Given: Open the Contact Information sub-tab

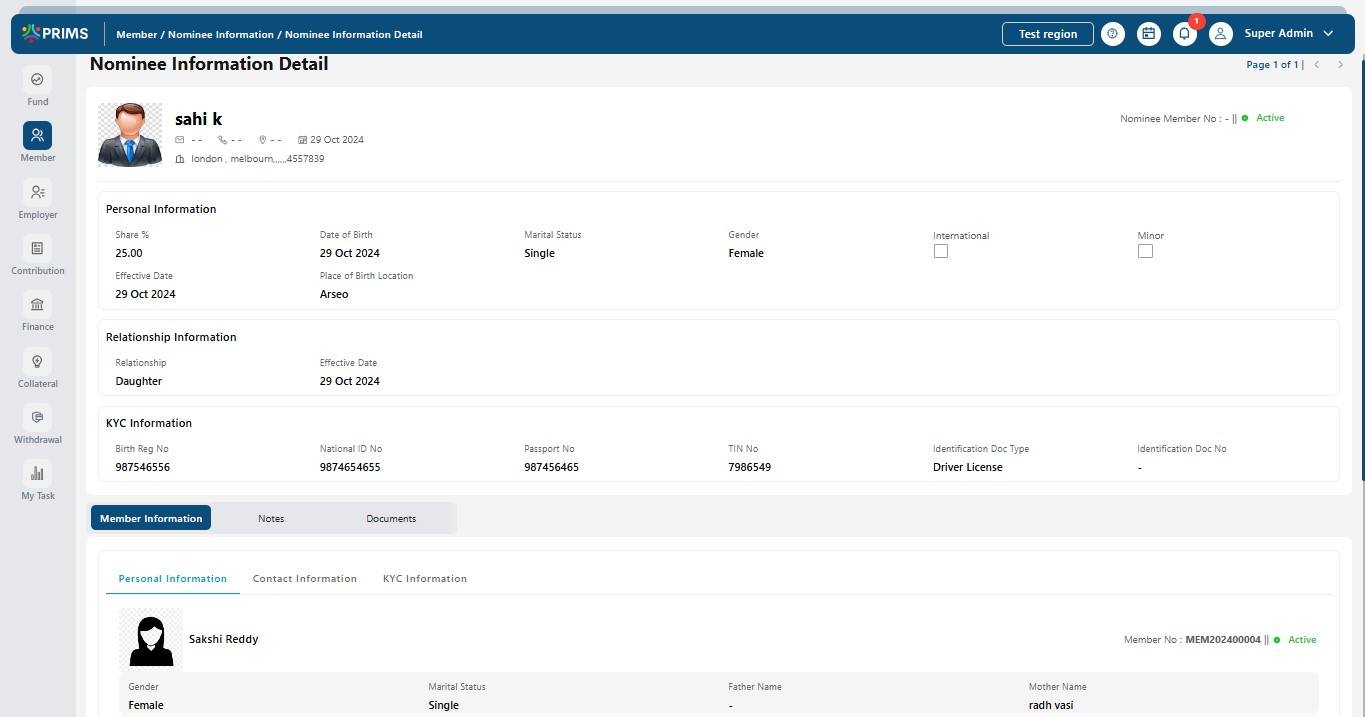Looking at the screenshot, I should tap(305, 579).
